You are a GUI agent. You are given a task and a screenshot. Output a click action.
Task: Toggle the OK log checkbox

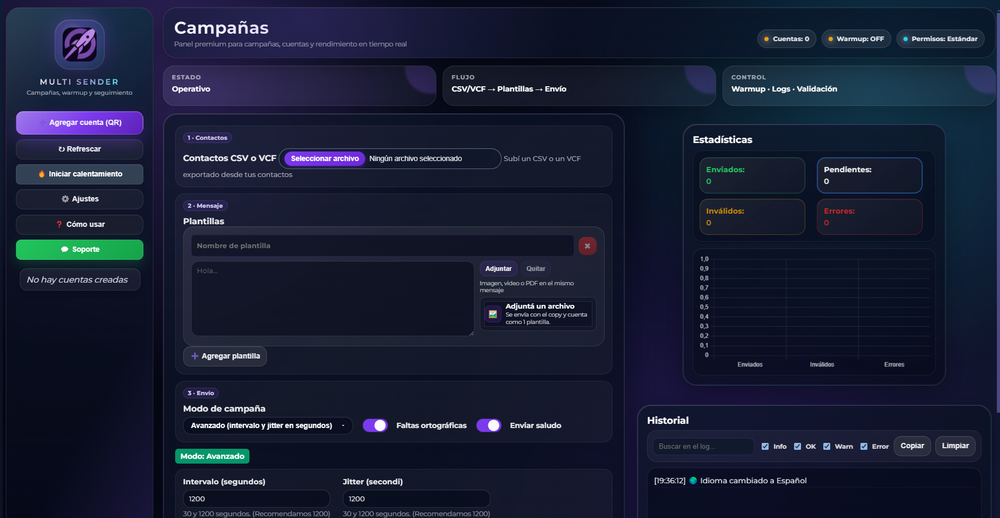[797, 447]
